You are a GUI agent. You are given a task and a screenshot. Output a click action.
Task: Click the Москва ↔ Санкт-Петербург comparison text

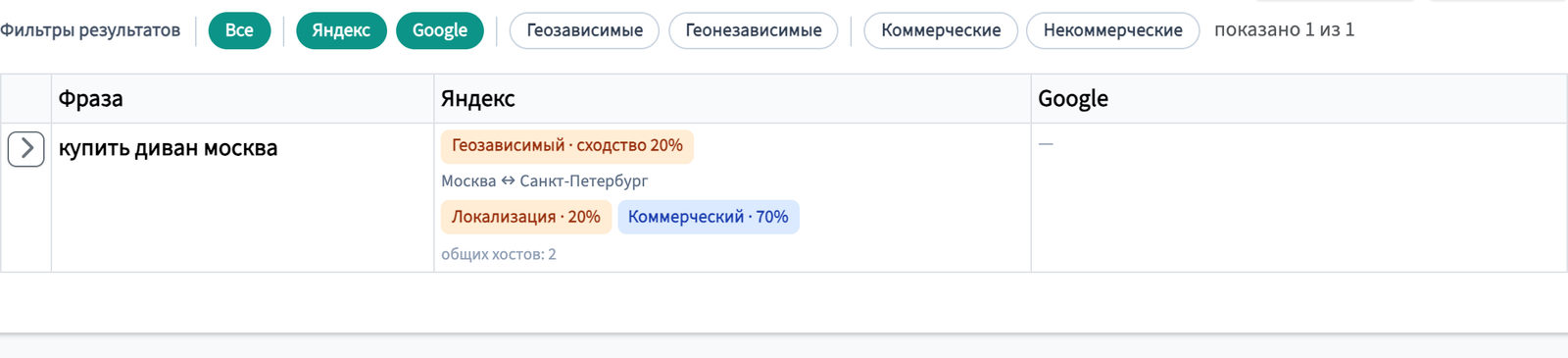(x=545, y=181)
